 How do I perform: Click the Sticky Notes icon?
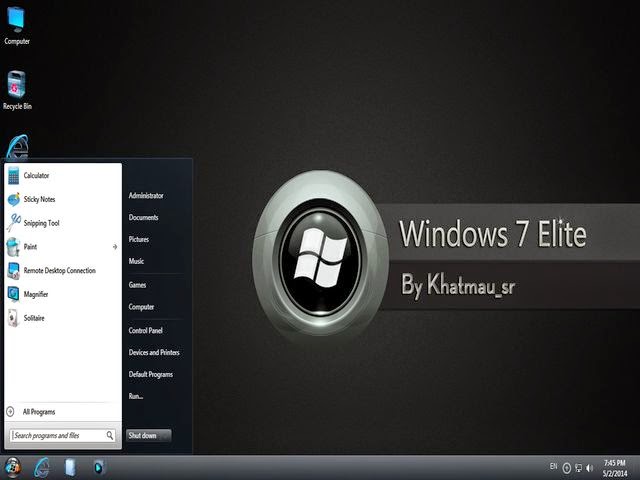(x=13, y=199)
